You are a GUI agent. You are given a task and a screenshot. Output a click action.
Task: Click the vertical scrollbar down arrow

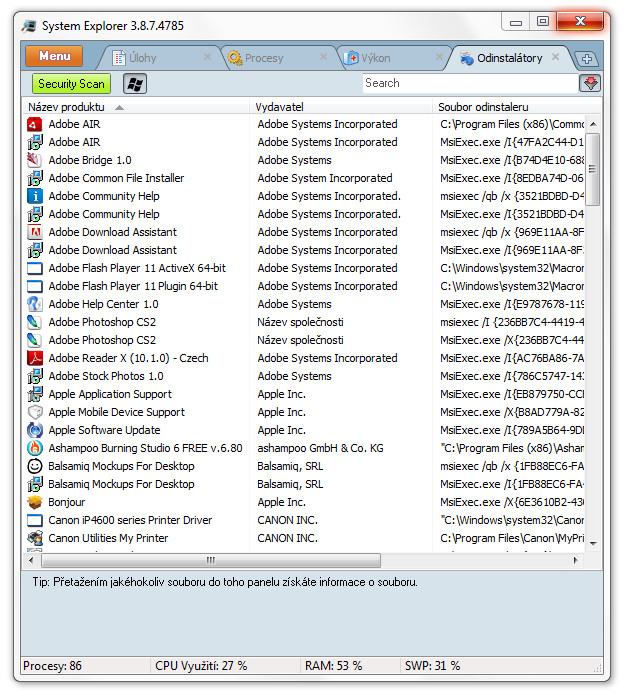click(593, 543)
